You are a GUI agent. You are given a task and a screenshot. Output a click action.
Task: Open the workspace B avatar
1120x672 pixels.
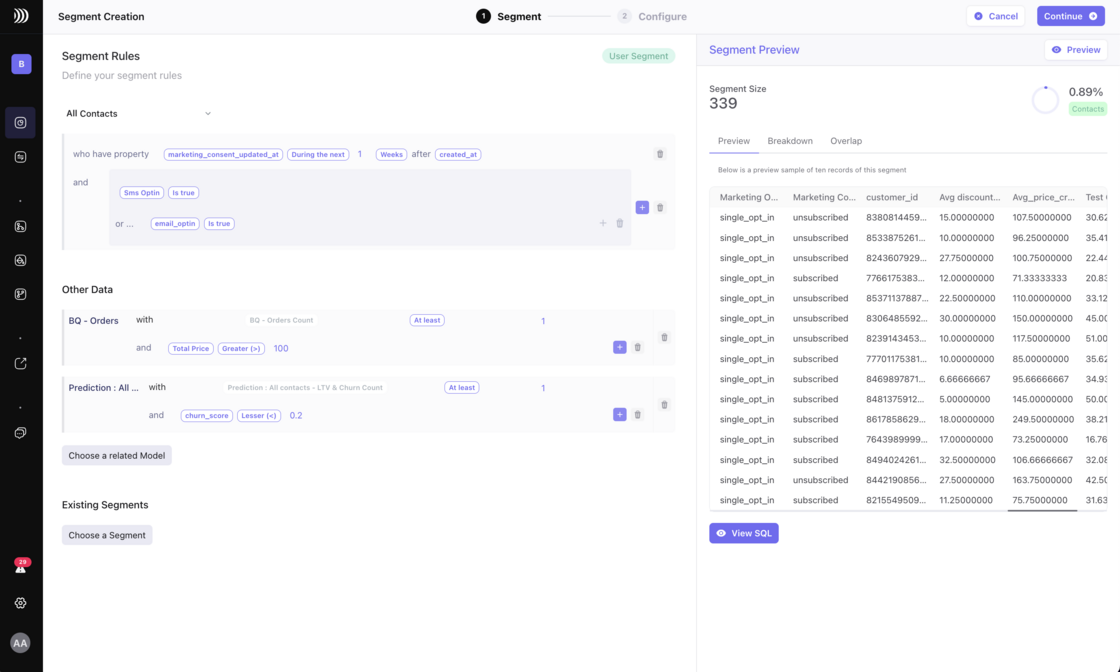(21, 64)
